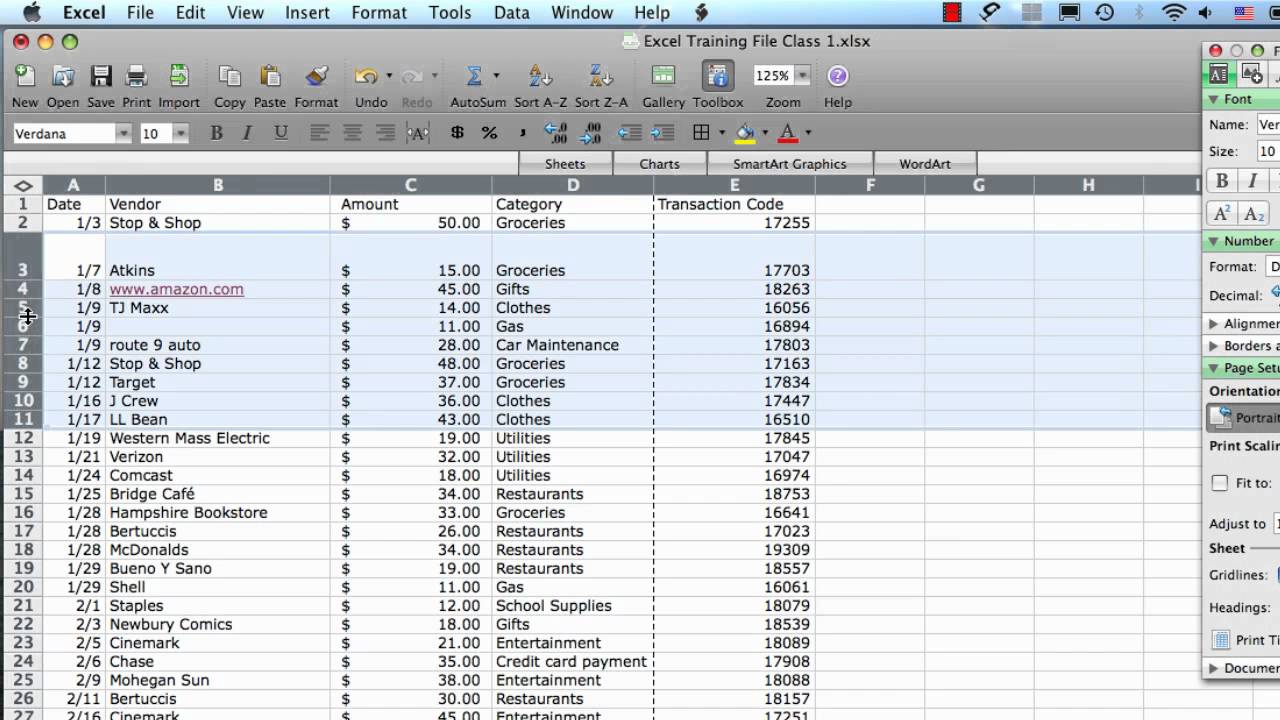Toggle Bold in formatting toolbar
The width and height of the screenshot is (1280, 720).
point(216,133)
